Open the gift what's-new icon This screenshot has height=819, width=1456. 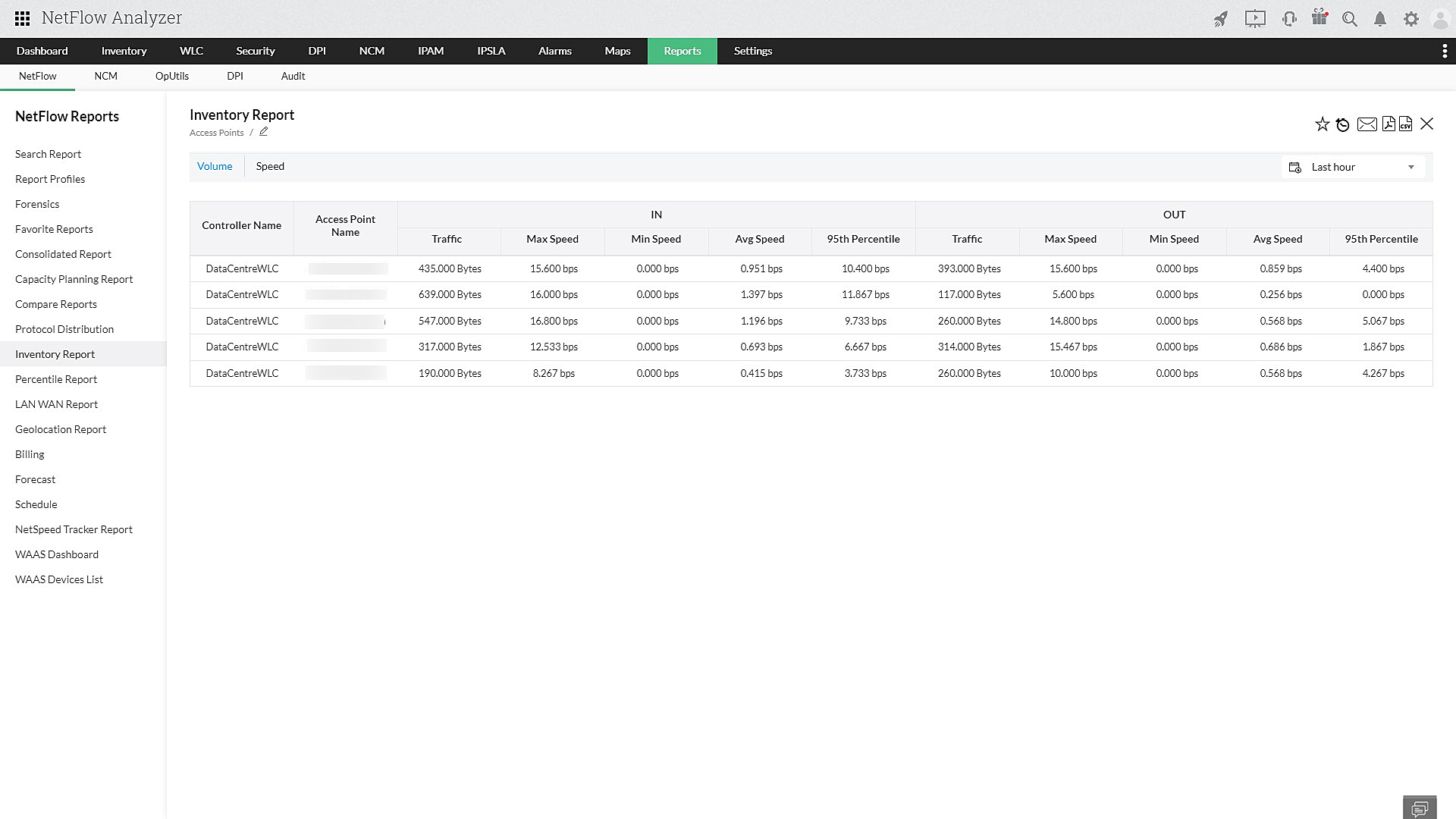coord(1319,18)
